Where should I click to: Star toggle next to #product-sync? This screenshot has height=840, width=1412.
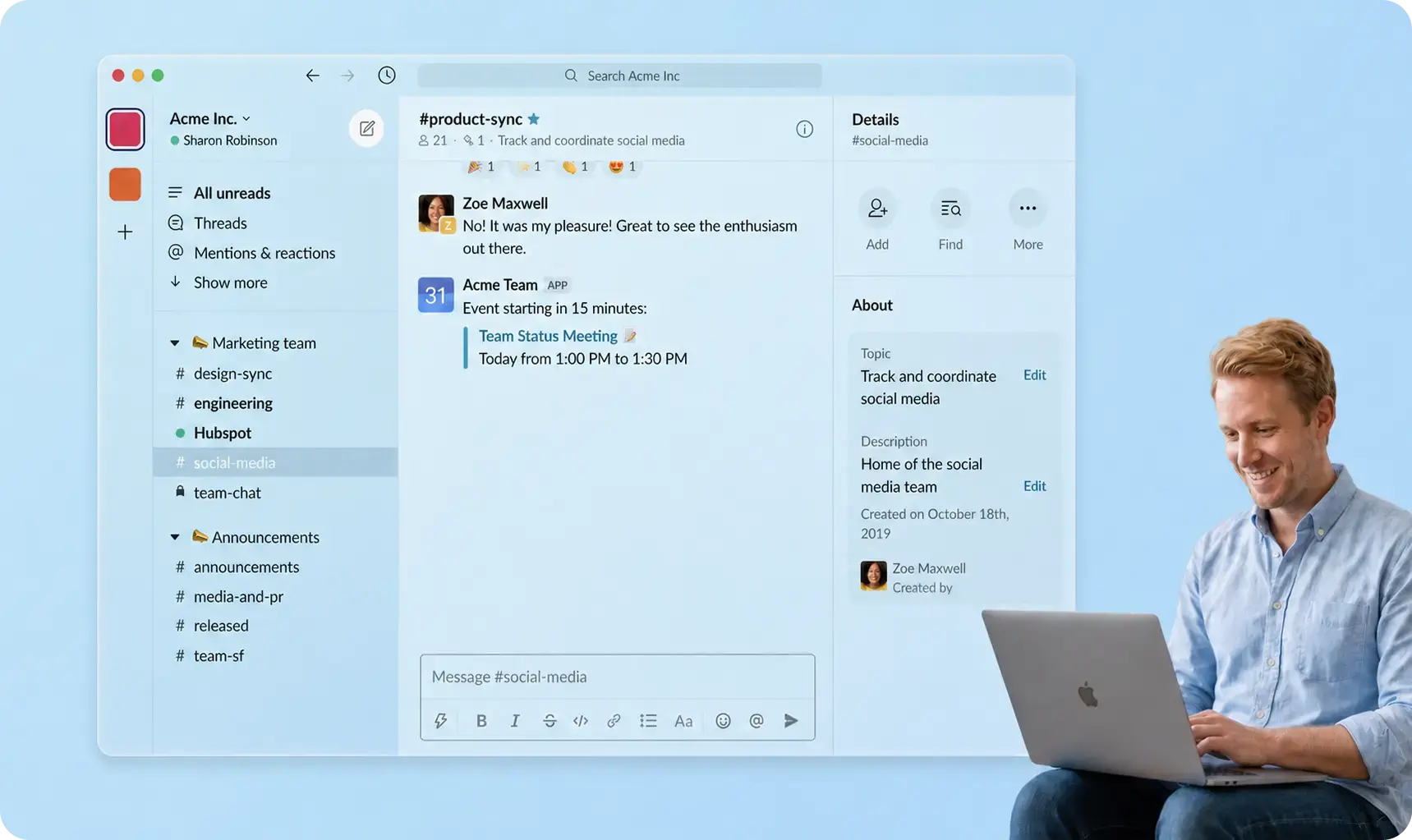534,119
